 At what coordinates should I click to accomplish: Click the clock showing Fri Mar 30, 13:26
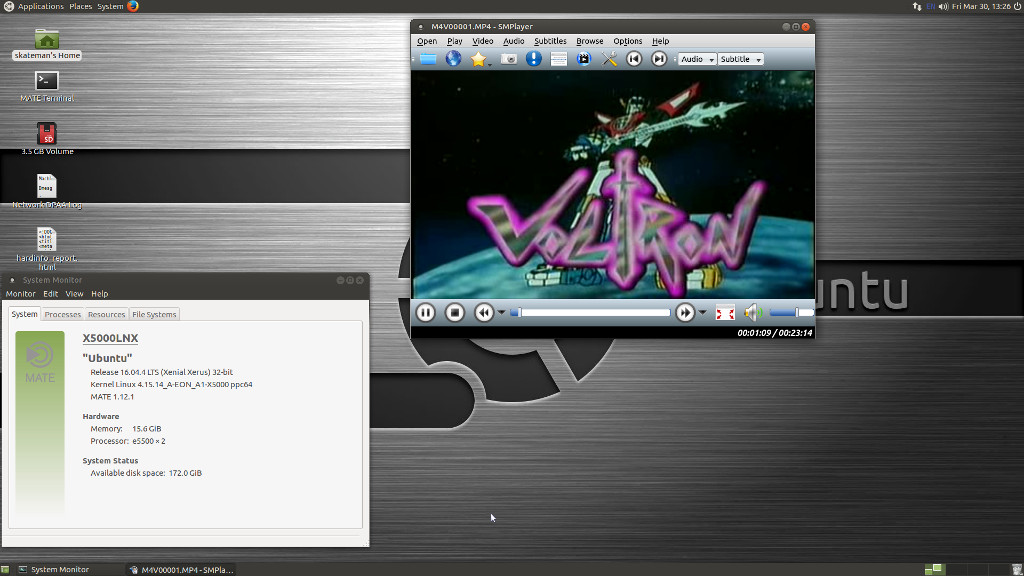pyautogui.click(x=981, y=7)
